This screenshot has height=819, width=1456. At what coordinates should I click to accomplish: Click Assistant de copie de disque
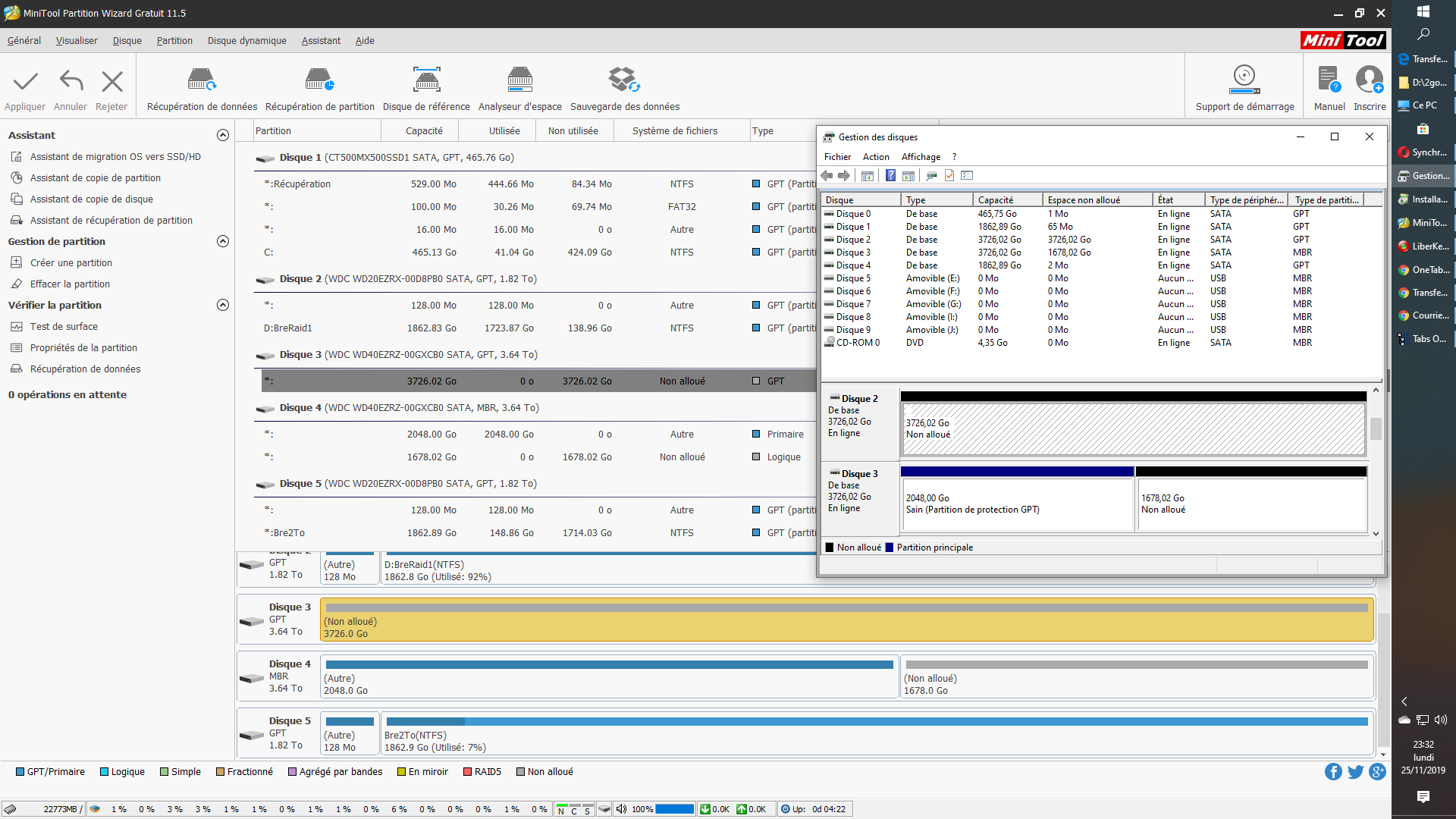pos(91,199)
